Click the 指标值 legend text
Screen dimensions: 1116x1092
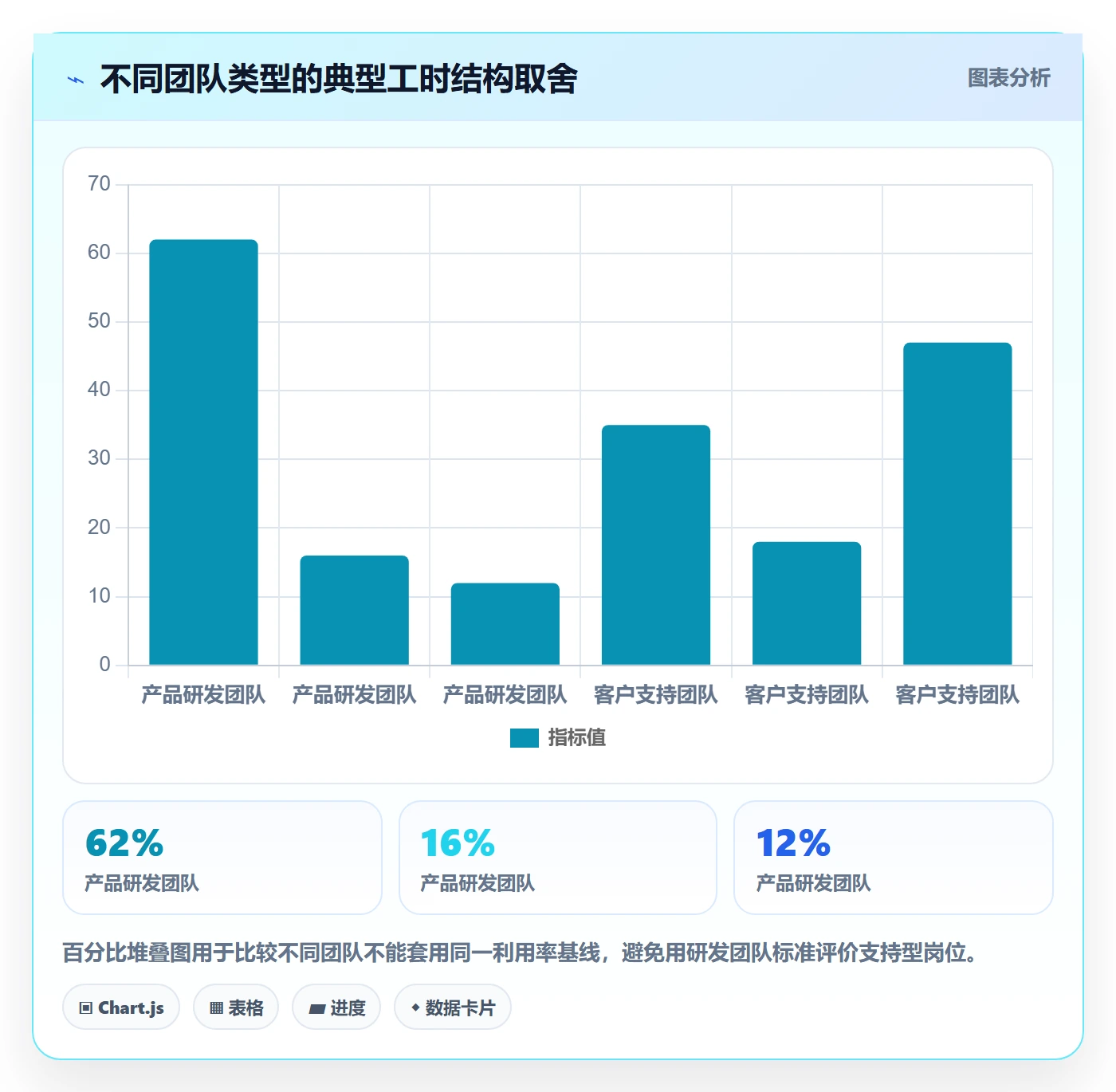[576, 738]
